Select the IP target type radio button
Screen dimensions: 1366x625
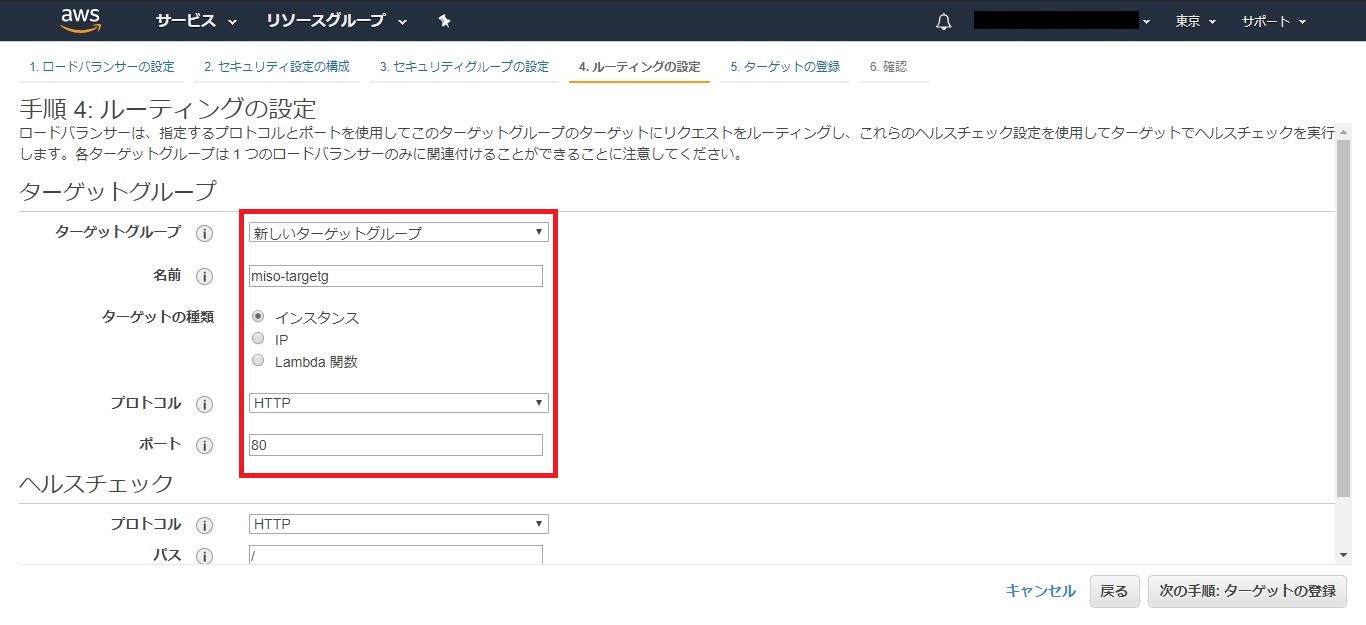[258, 339]
